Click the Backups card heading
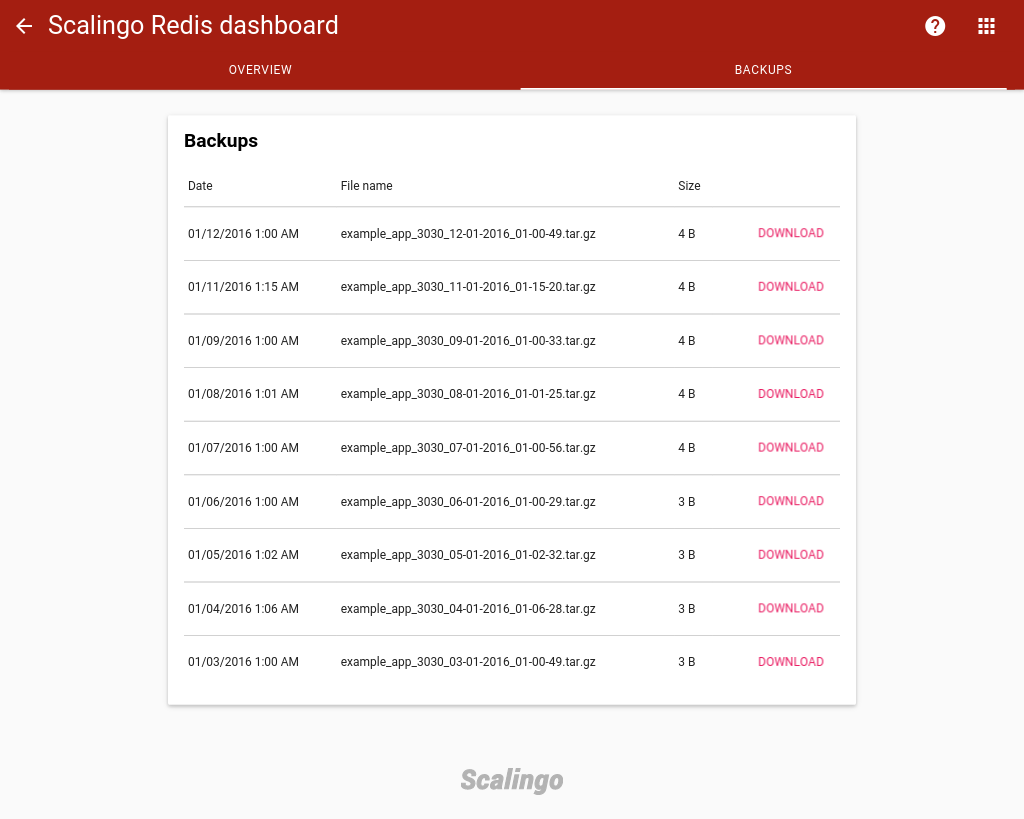The image size is (1024, 819). point(221,141)
